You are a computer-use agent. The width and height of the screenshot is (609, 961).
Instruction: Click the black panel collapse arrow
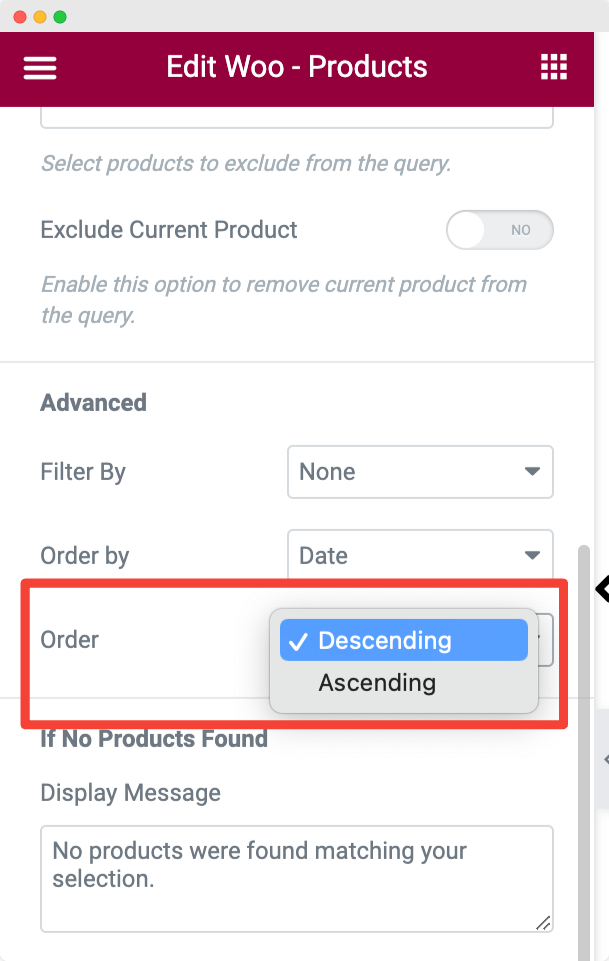(x=602, y=589)
